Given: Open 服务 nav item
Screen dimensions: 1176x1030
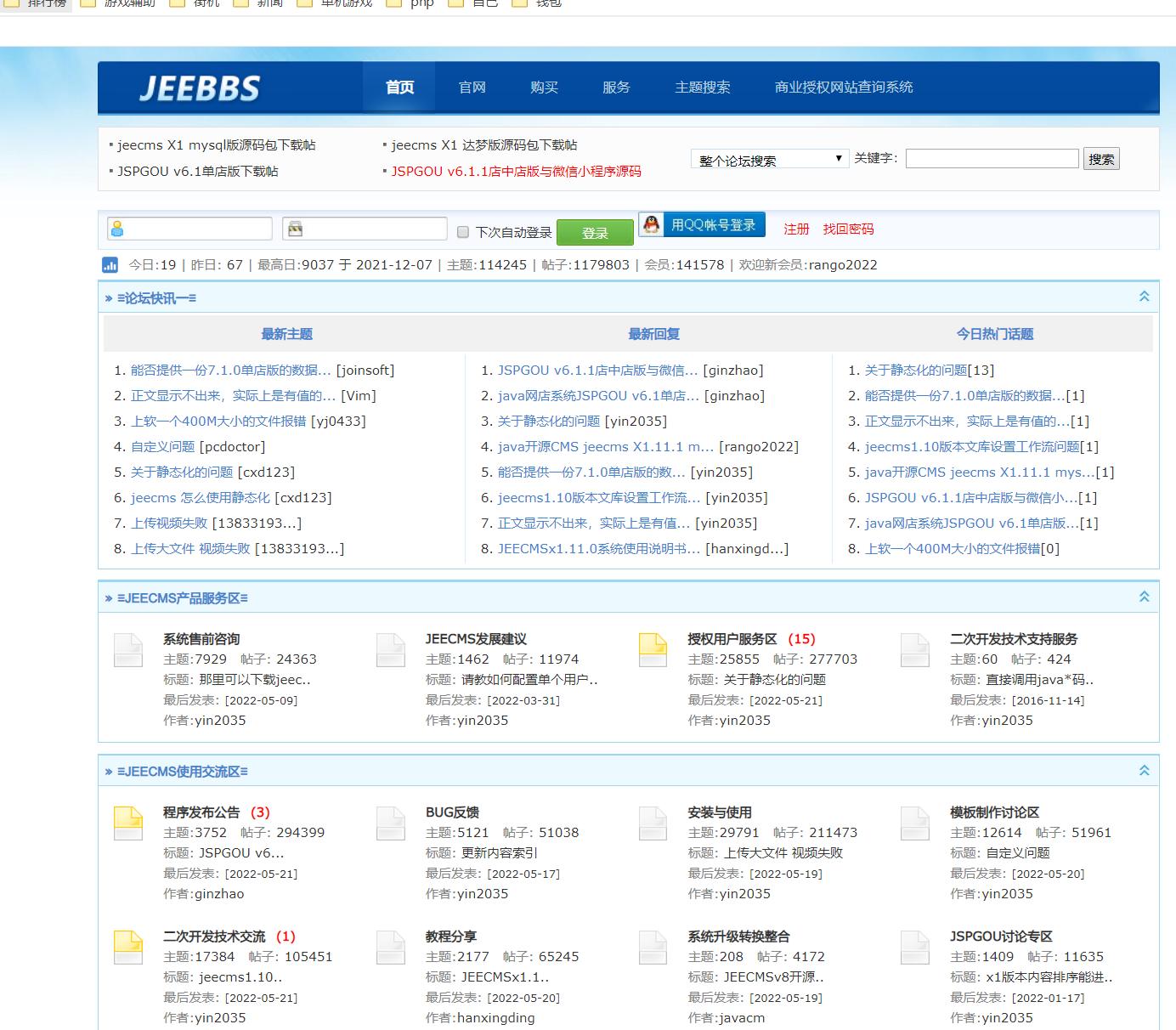Looking at the screenshot, I should click(x=616, y=88).
